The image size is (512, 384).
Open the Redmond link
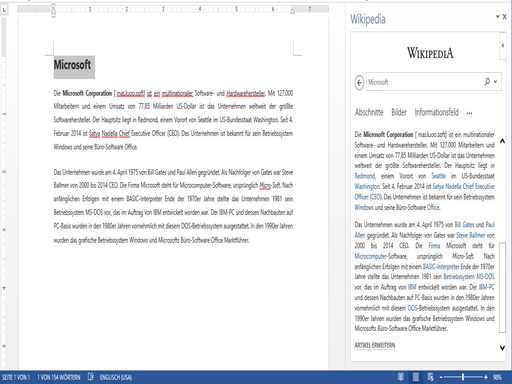[x=365, y=176]
